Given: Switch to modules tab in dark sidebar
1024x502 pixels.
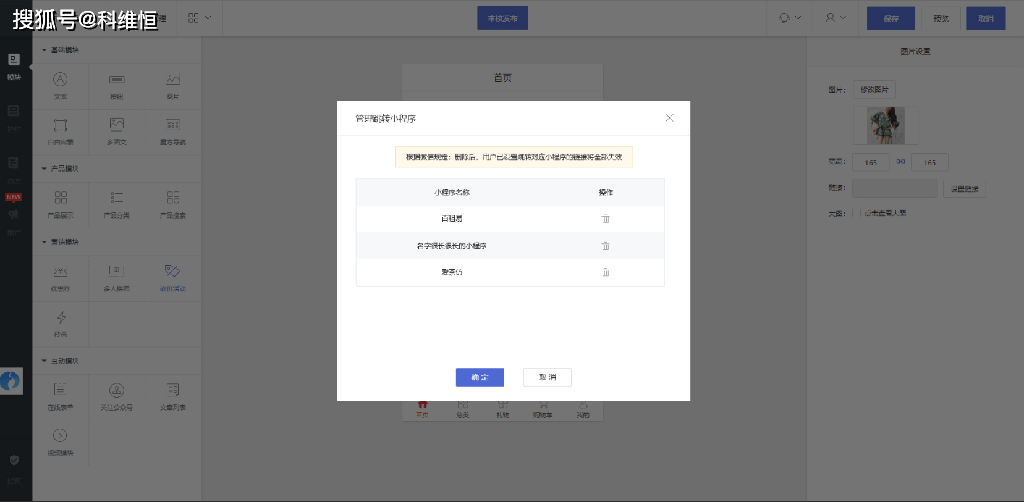Looking at the screenshot, I should pos(14,67).
